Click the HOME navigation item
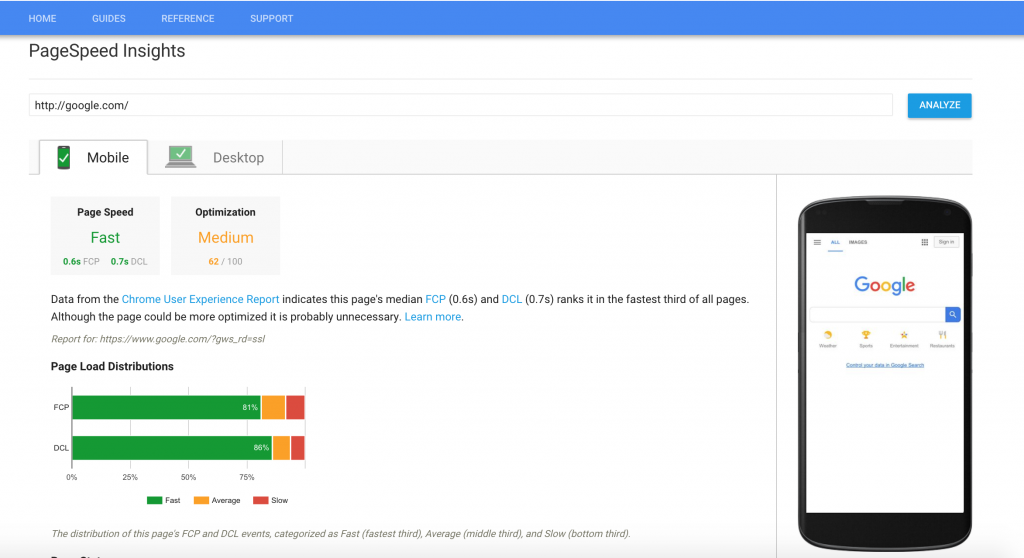The height and width of the screenshot is (558, 1024). tap(42, 18)
